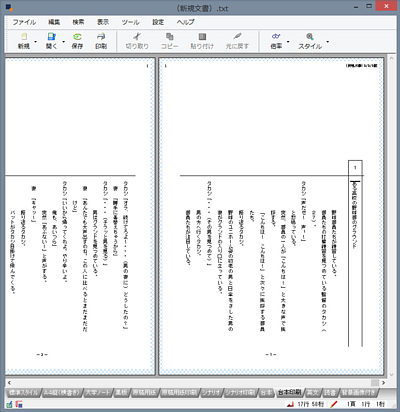Expand the dropdown arrow next to スタイル
400x412 pixels.
[x=328, y=42]
